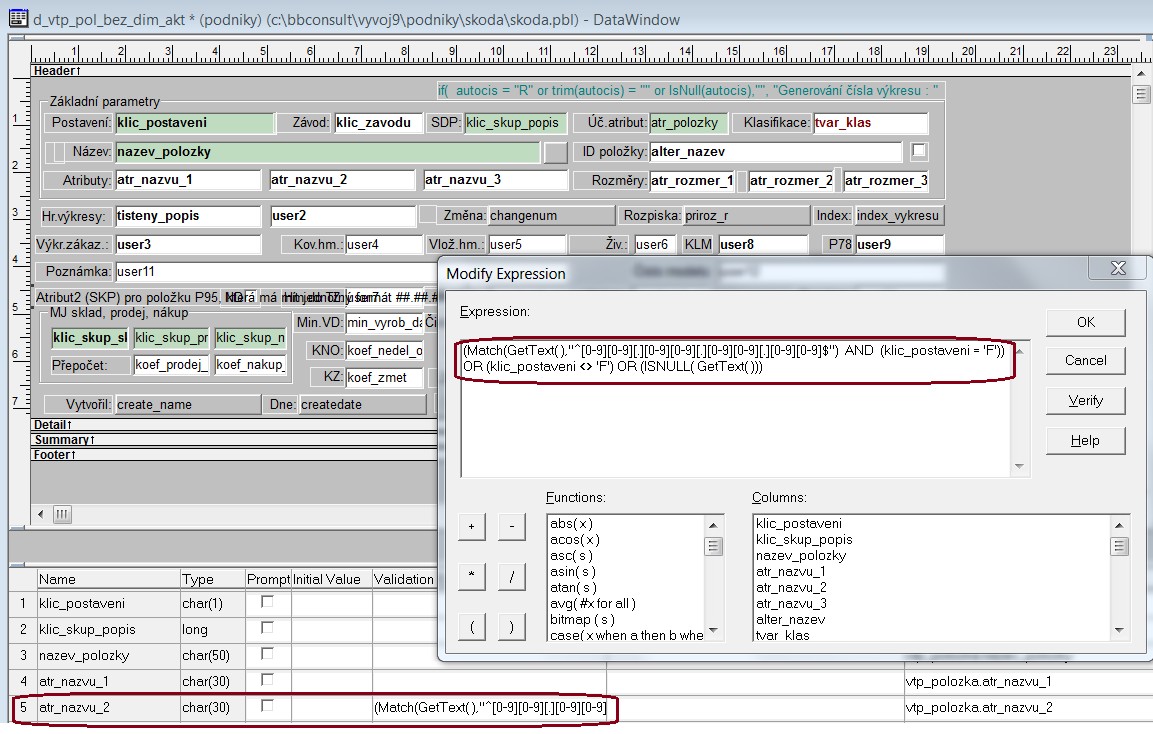Verify the expression syntax
The height and width of the screenshot is (734, 1153).
click(1085, 400)
